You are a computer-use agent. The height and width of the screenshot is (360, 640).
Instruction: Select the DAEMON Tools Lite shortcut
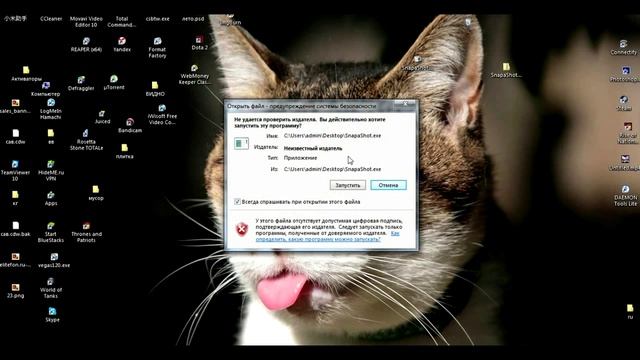coord(625,196)
